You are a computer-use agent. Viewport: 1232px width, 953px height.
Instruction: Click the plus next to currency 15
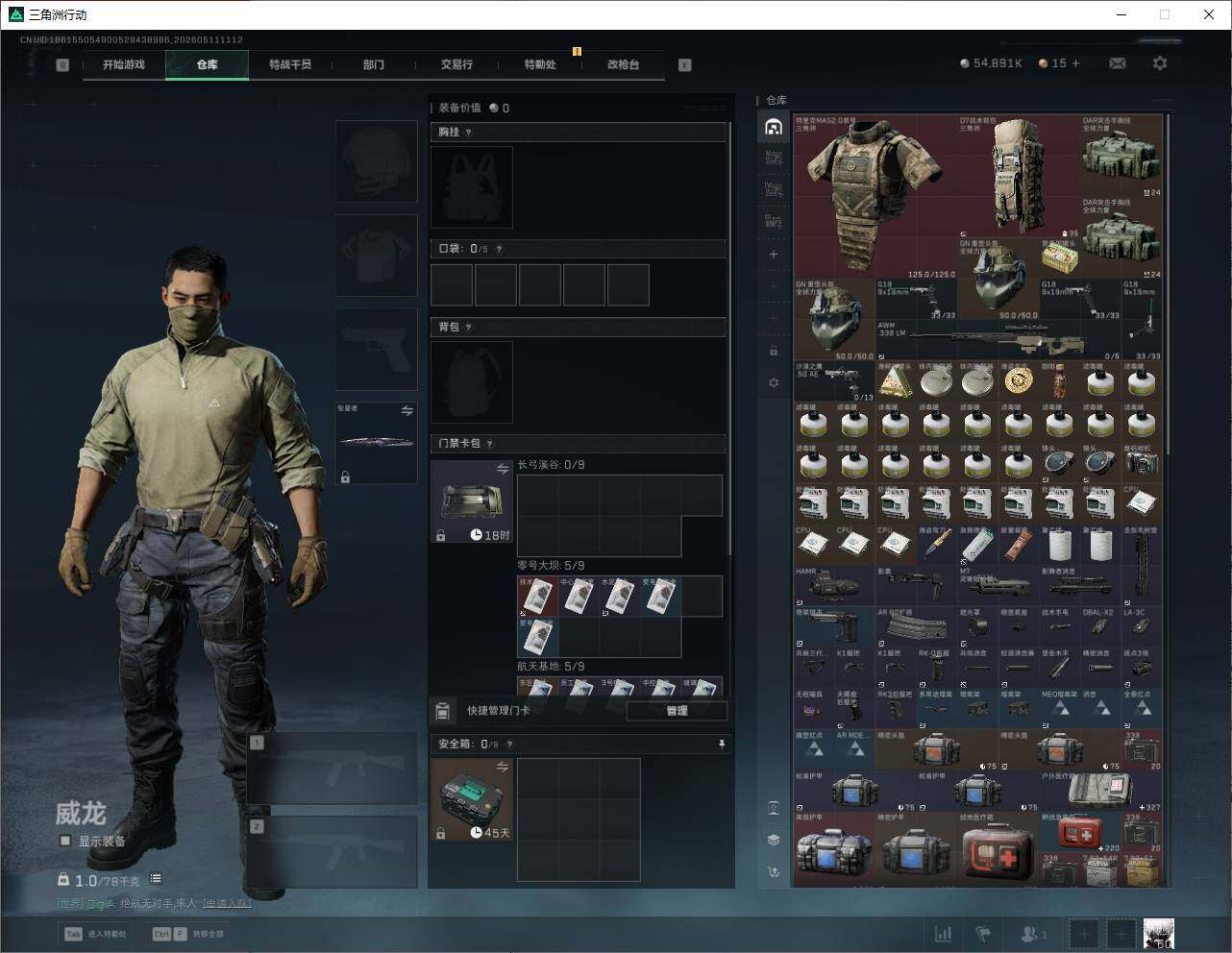coord(1075,63)
